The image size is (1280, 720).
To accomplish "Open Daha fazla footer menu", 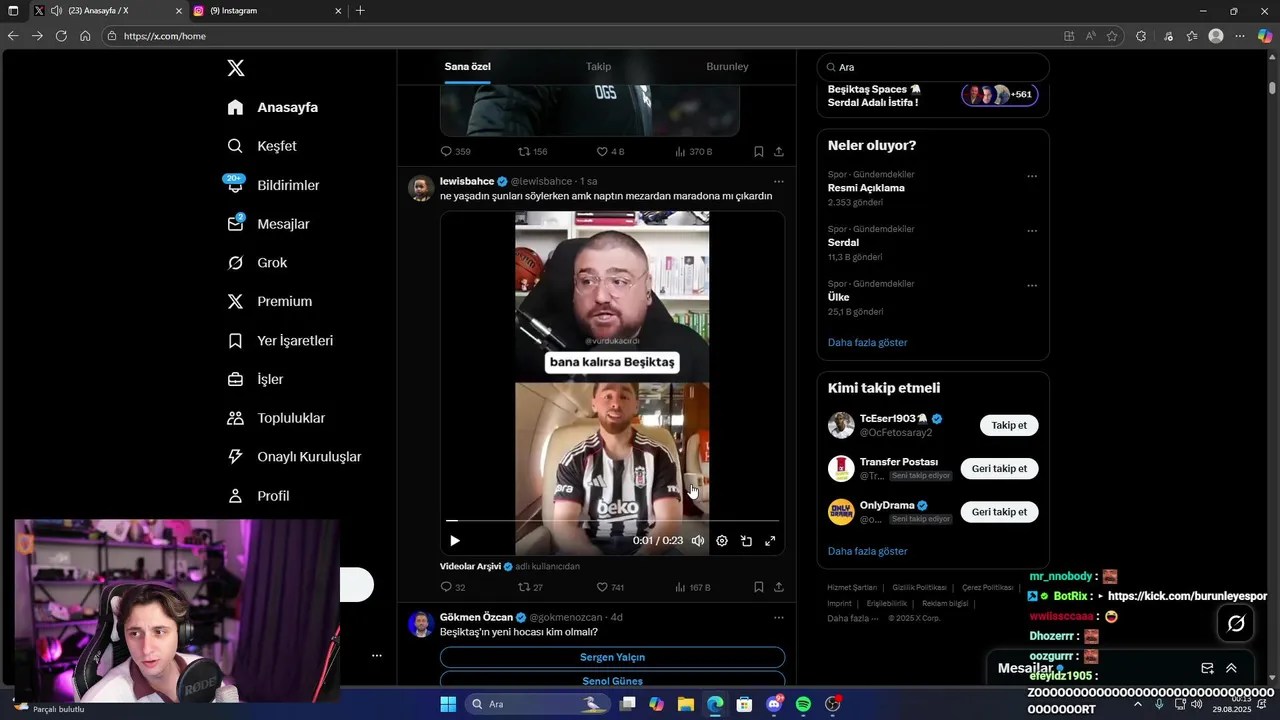I will click(853, 618).
